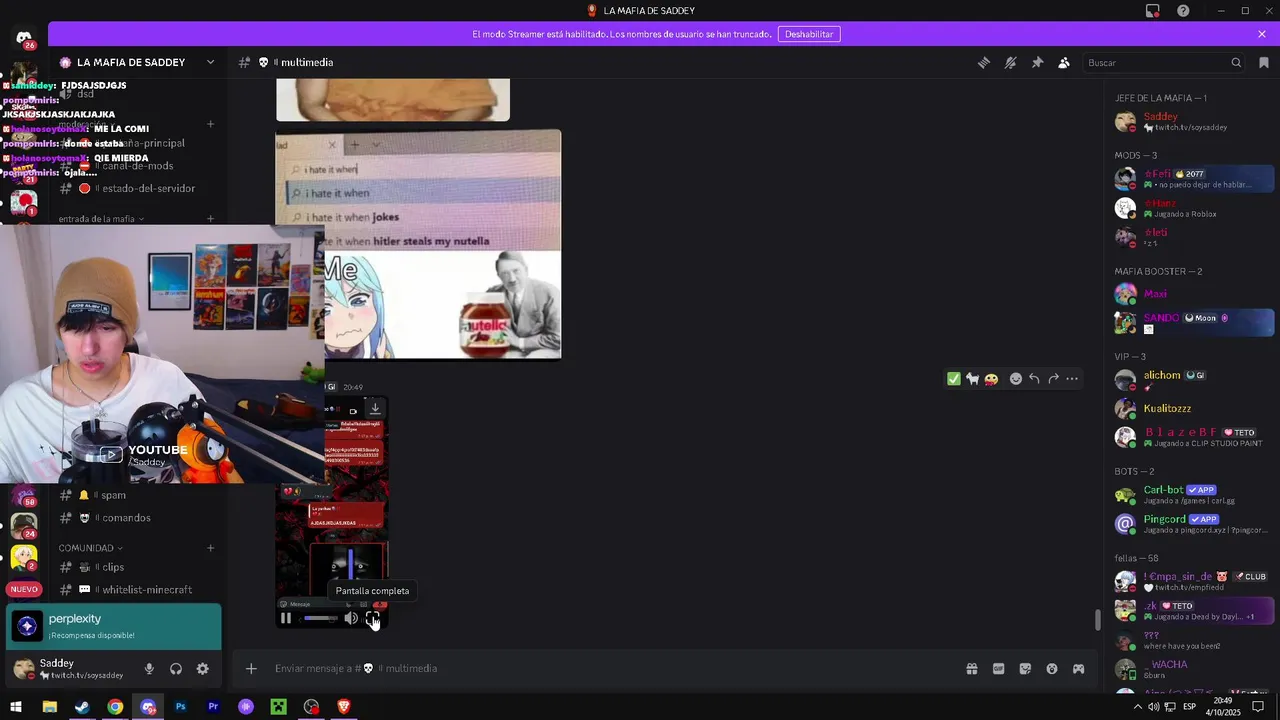Toggle microphone mute in user panel
Screen dimensions: 1280x720
click(149, 669)
